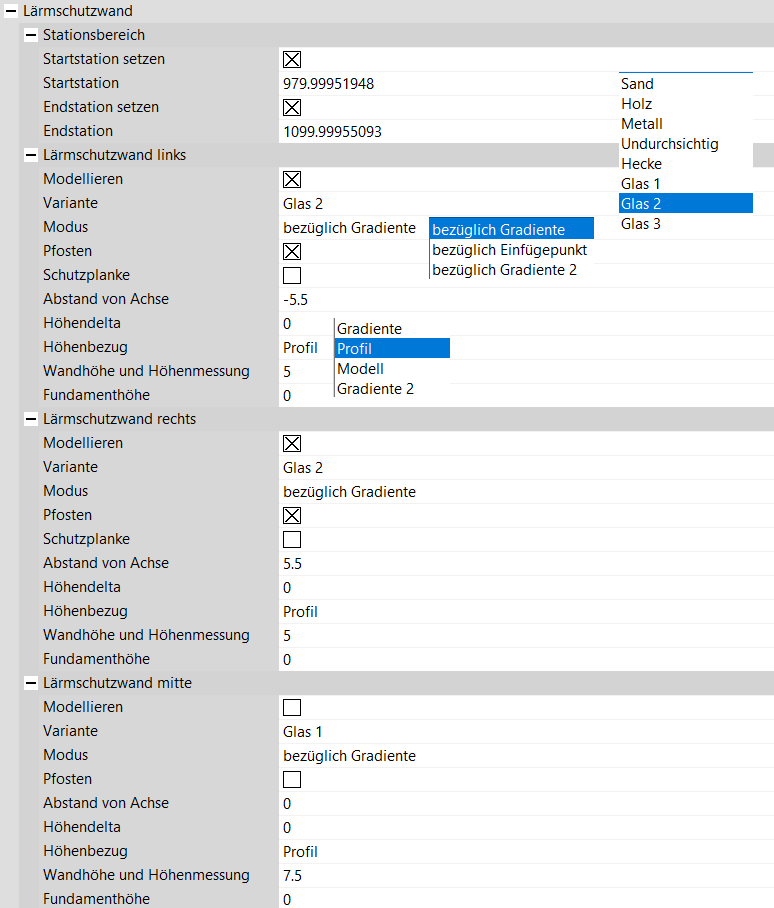Screen dimensions: 774x908
Task: Collapse the Stationsbereich group
Action: tap(30, 35)
